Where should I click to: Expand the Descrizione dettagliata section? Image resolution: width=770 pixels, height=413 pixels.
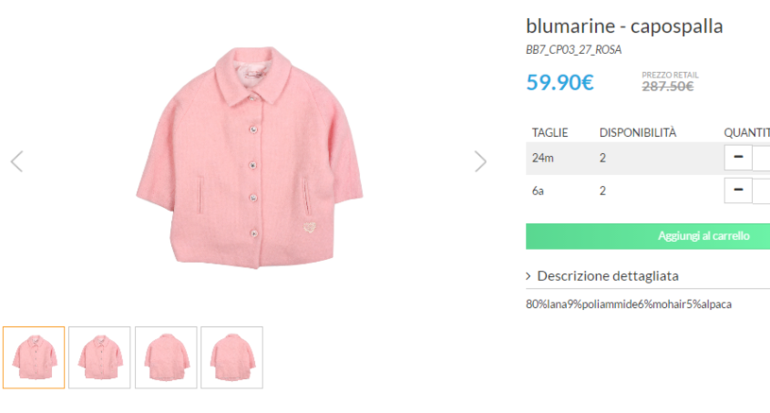610,275
